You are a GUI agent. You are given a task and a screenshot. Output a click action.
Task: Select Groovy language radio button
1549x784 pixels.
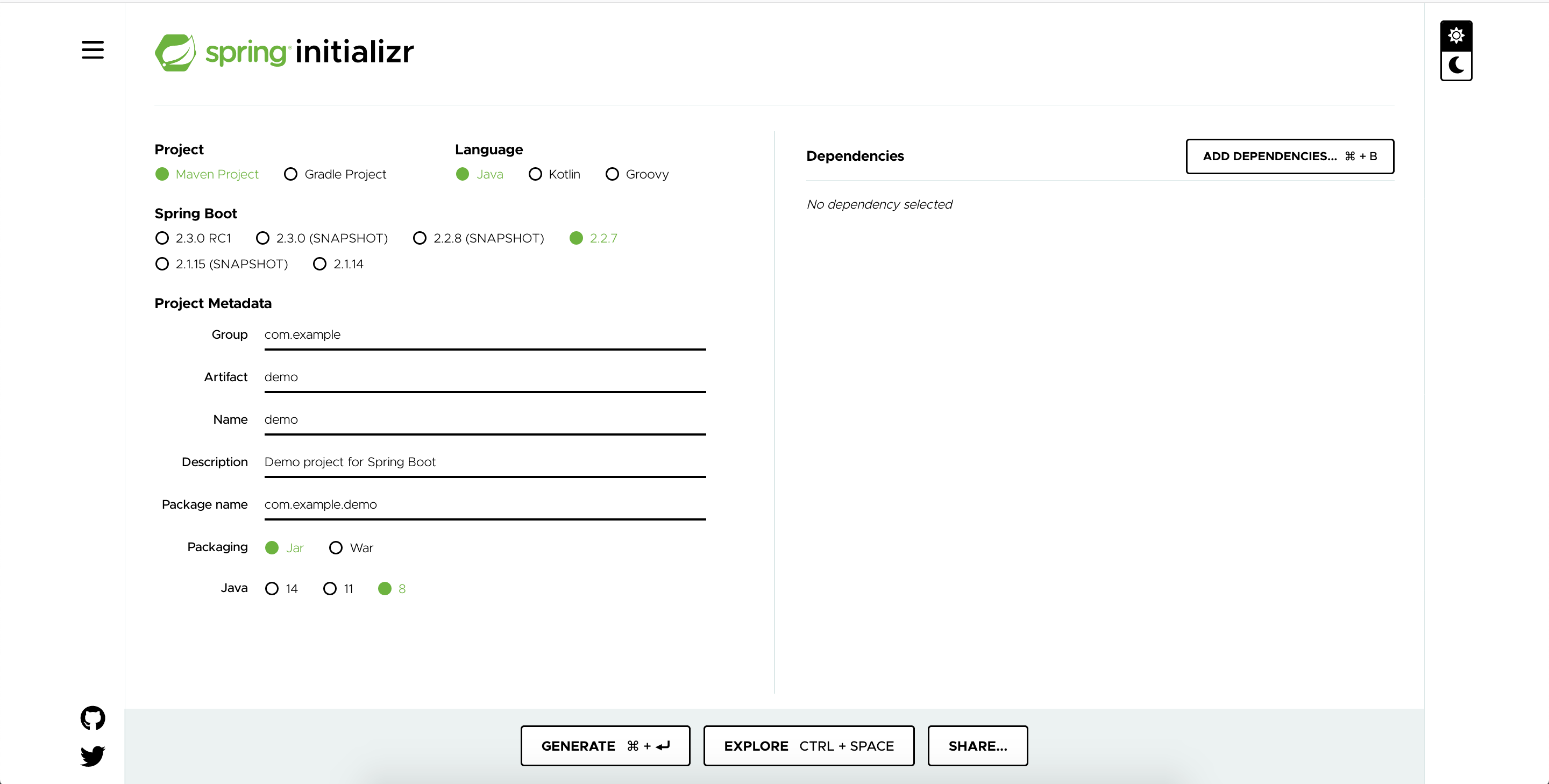tap(637, 174)
